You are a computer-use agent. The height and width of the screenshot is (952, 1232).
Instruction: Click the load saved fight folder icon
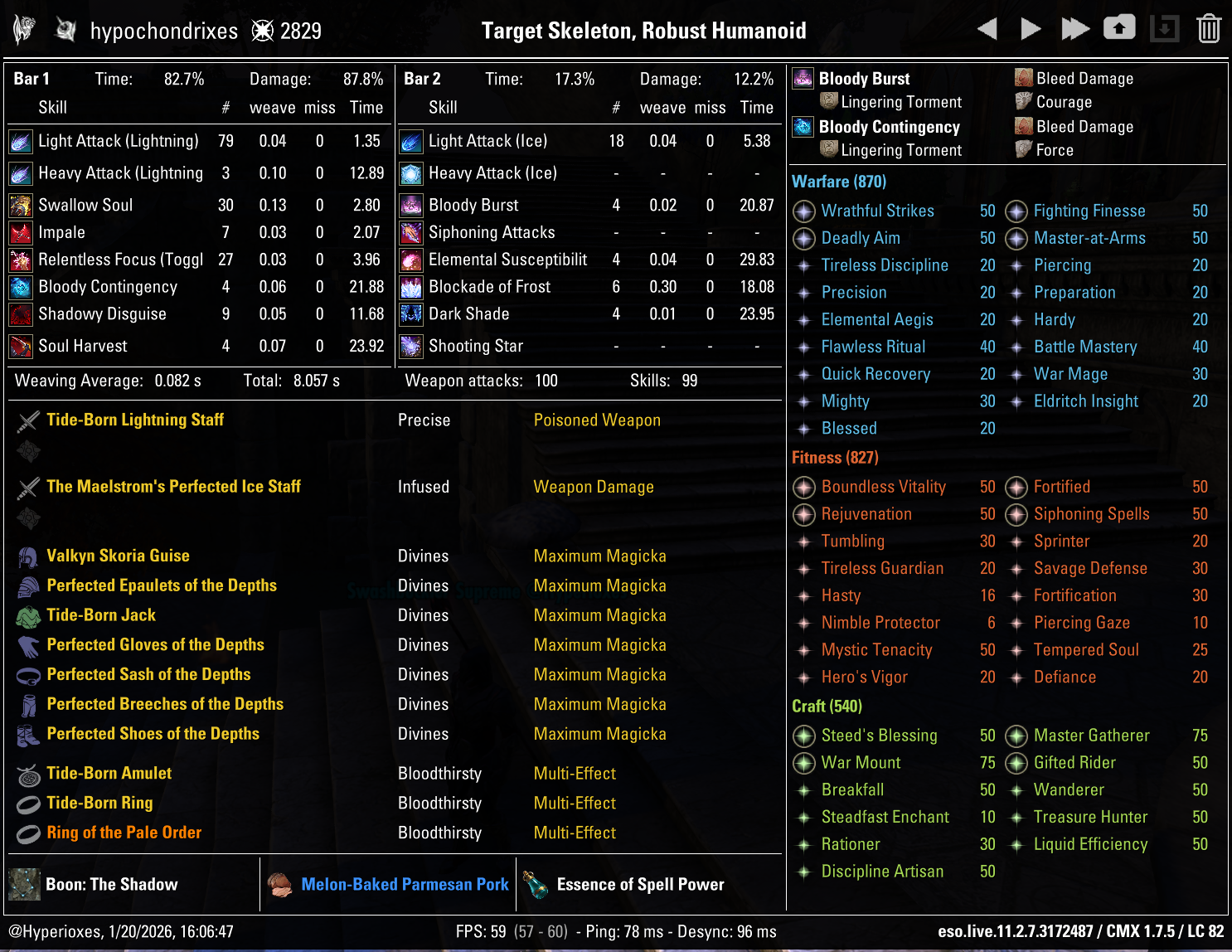click(x=1119, y=28)
